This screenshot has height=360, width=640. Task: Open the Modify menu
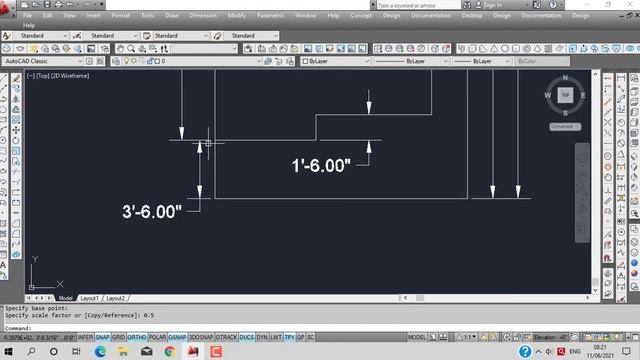pyautogui.click(x=237, y=16)
